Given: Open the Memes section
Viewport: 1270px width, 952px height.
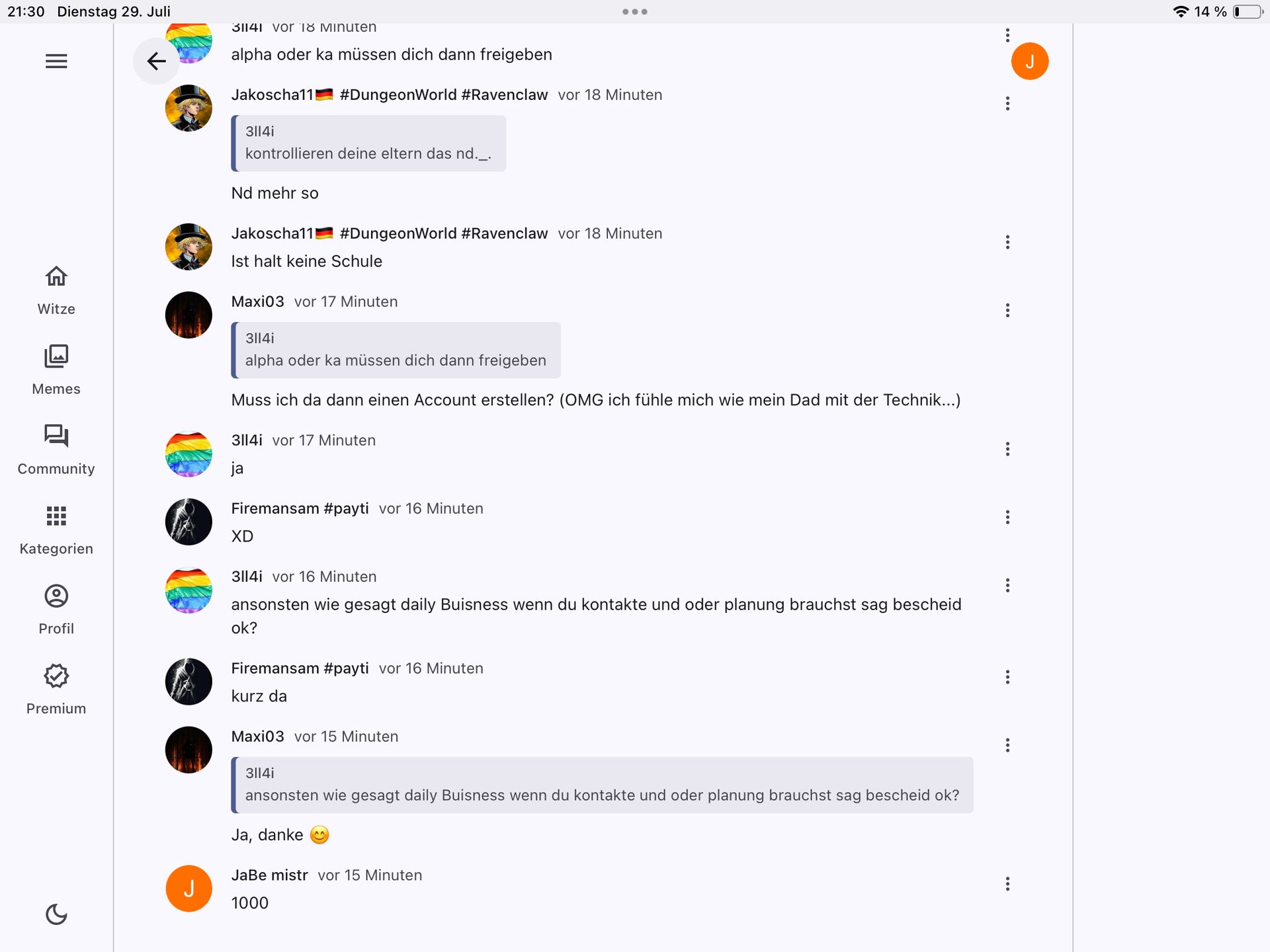Looking at the screenshot, I should (x=56, y=370).
